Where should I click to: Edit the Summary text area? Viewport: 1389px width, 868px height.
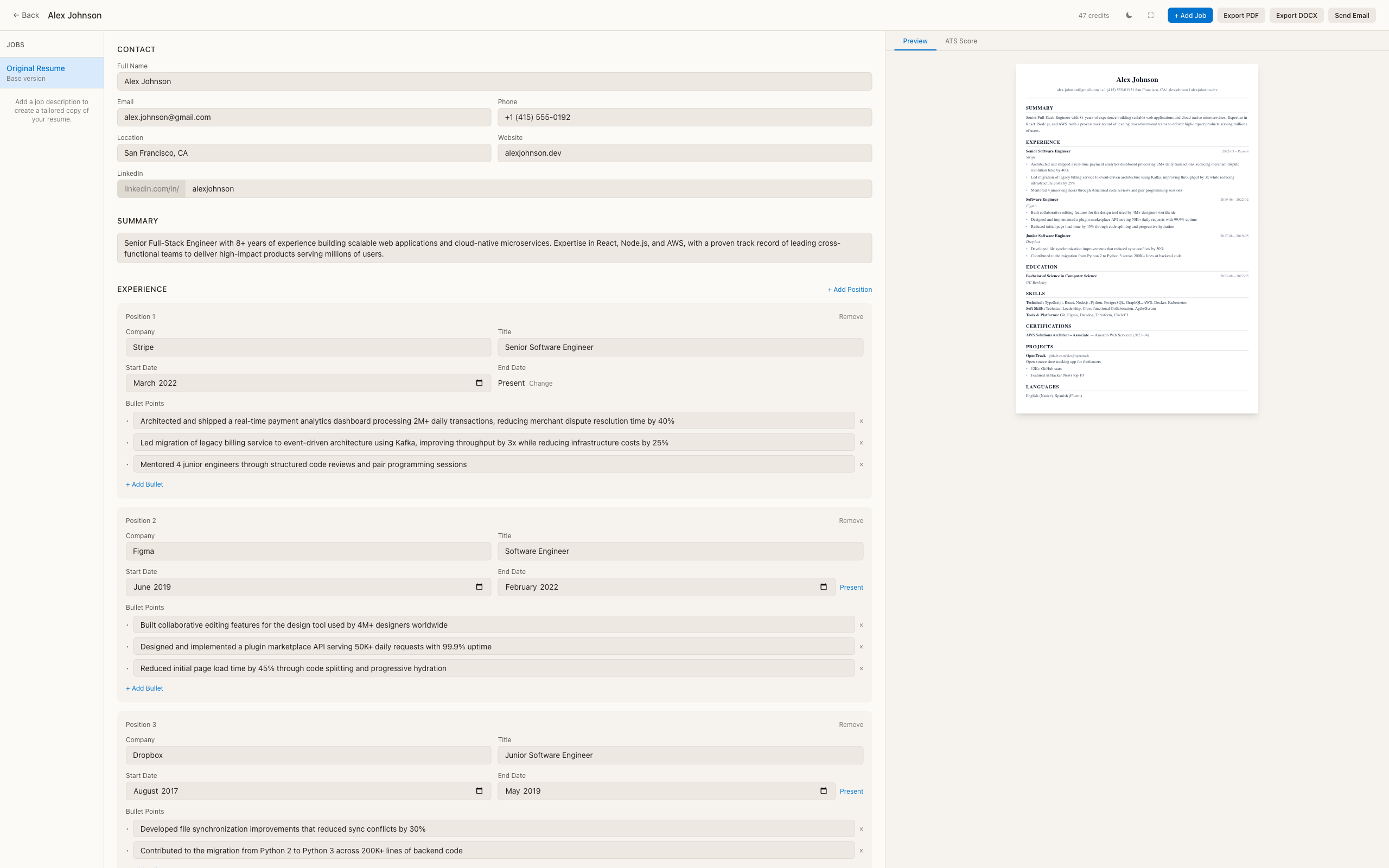click(494, 248)
